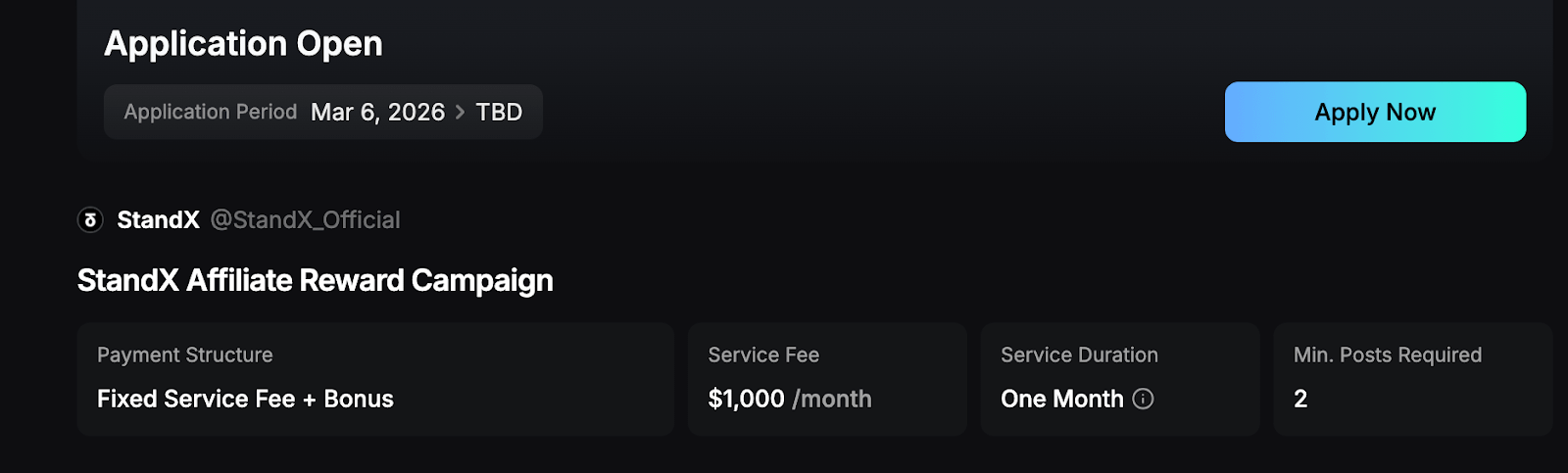
Task: Click the StandX account name
Action: point(158,220)
